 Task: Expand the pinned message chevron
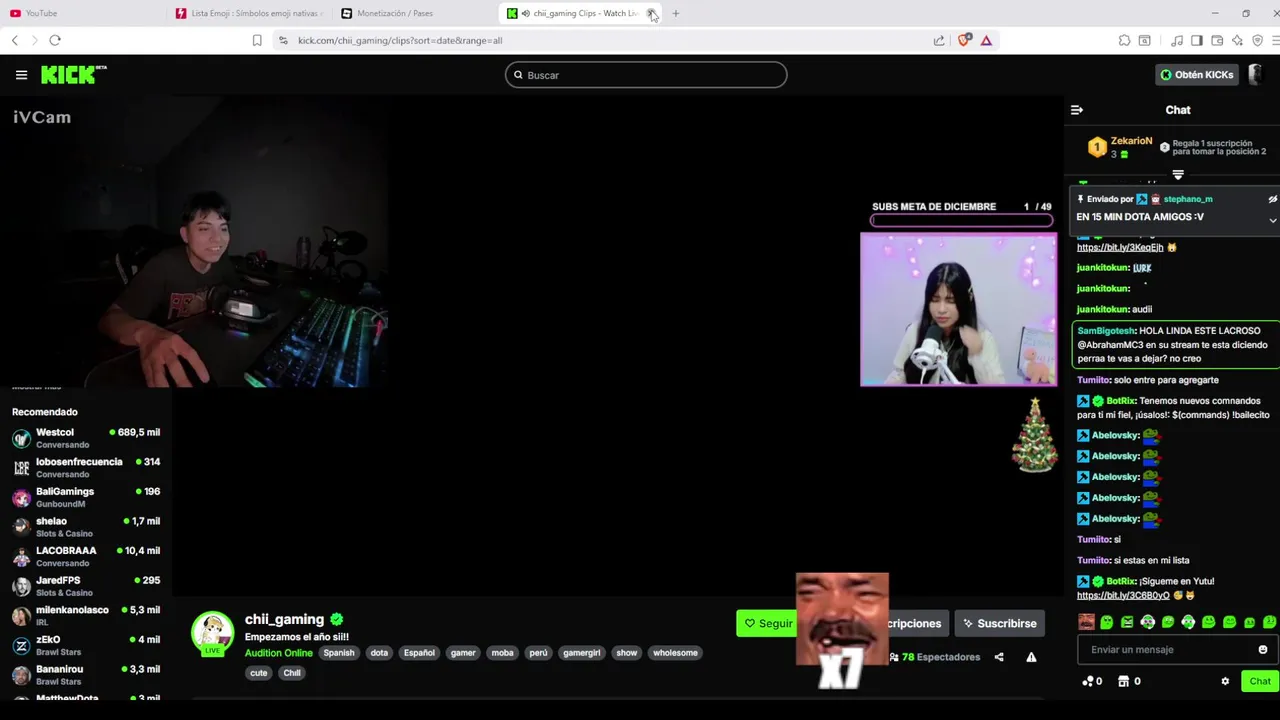click(1272, 221)
